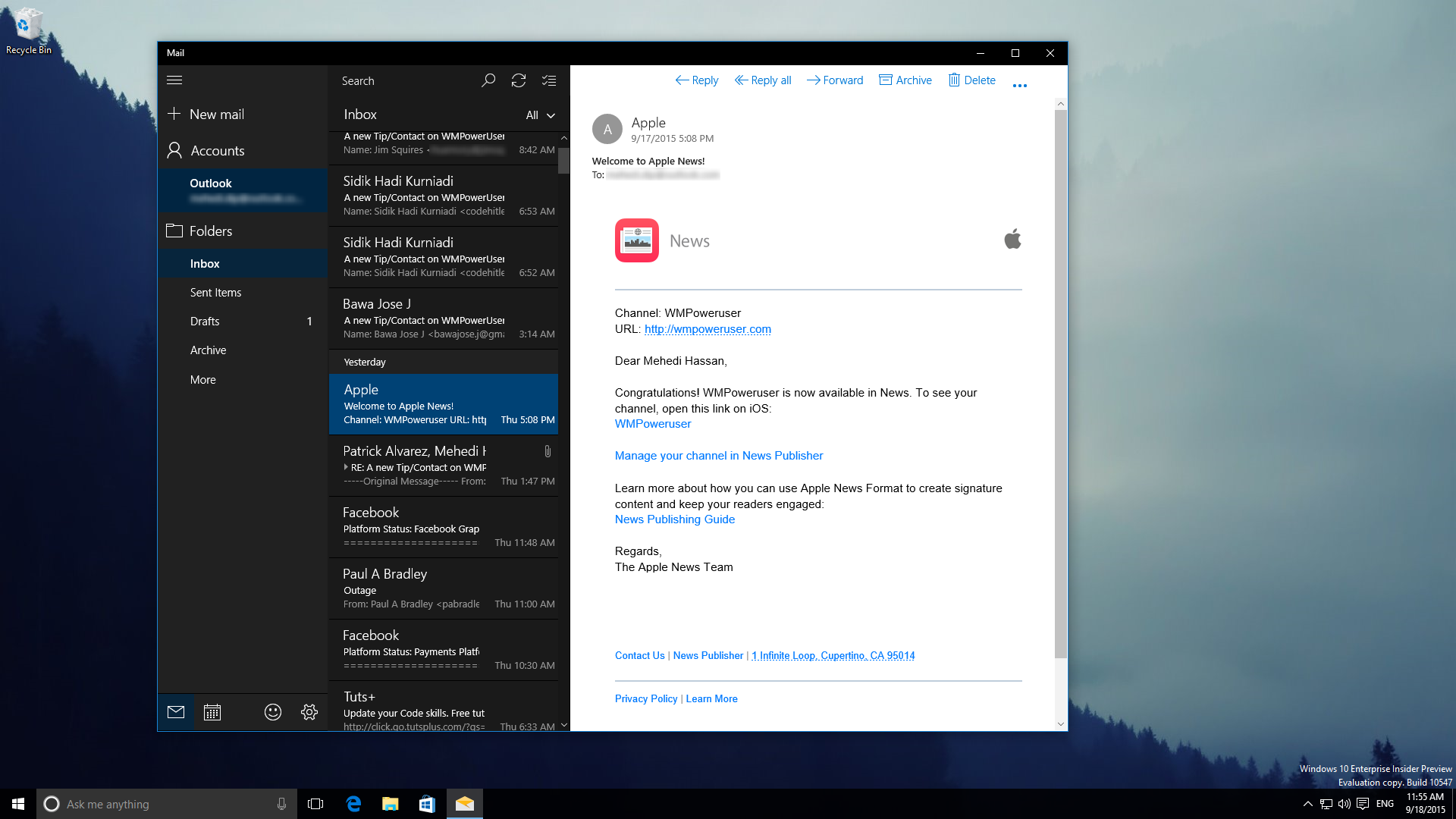Open Facebook Payments platform status email
The height and width of the screenshot is (819, 1456).
[444, 650]
